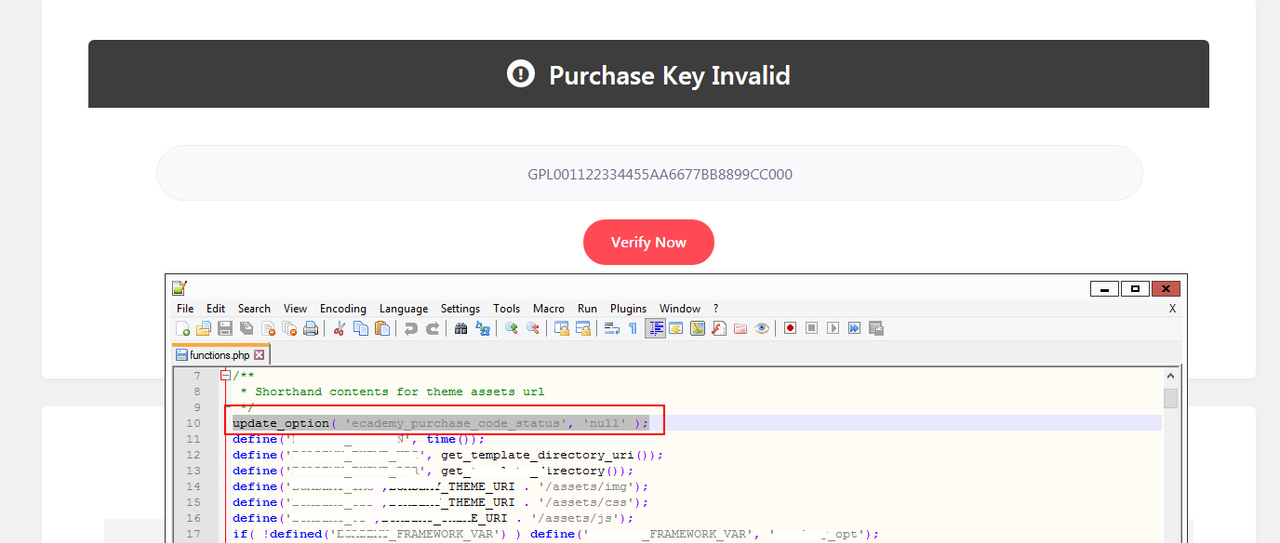Open the Tools menu
The width and height of the screenshot is (1280, 543).
[507, 308]
